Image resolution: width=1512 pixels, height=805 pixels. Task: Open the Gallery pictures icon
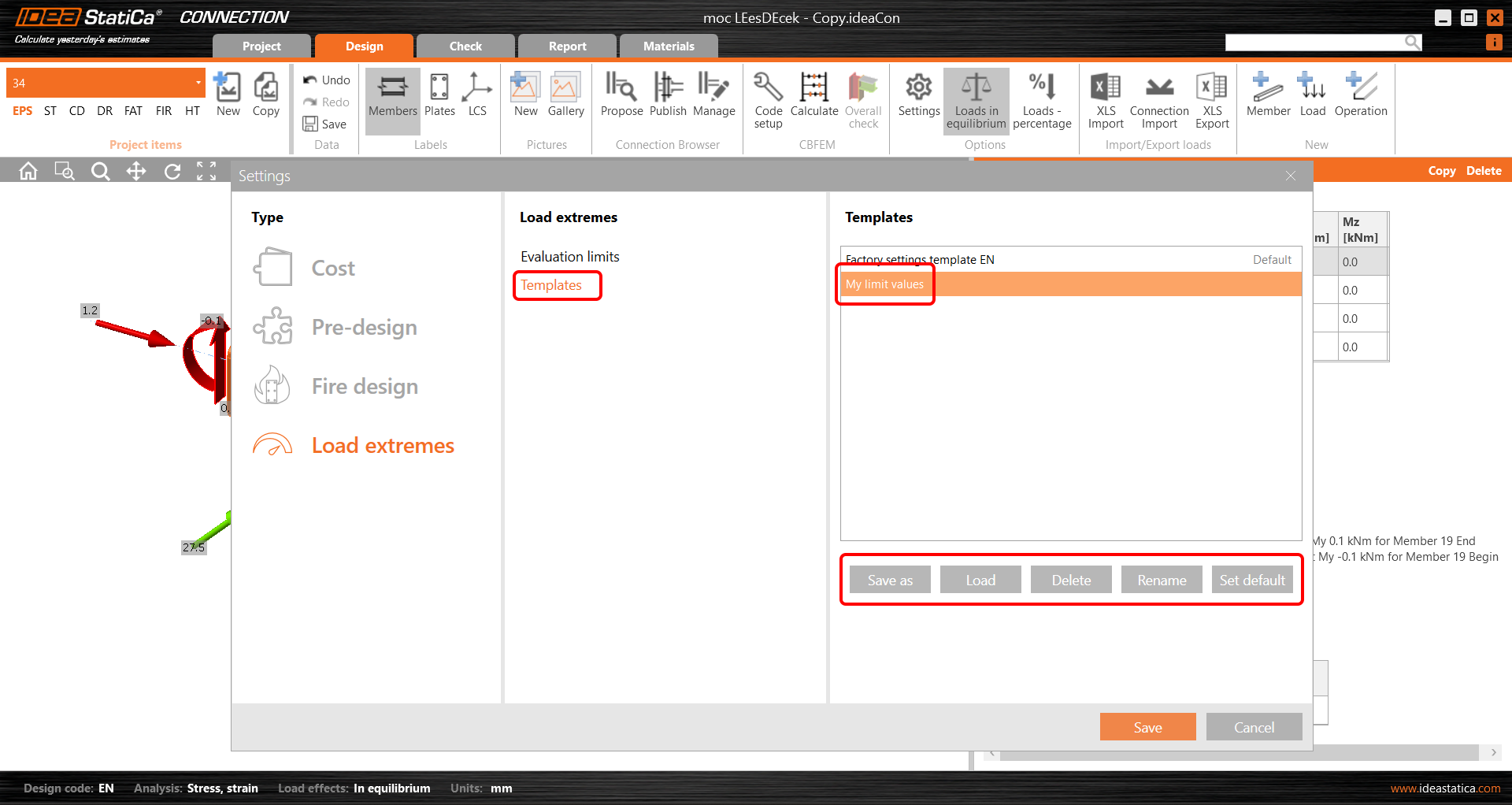565,87
